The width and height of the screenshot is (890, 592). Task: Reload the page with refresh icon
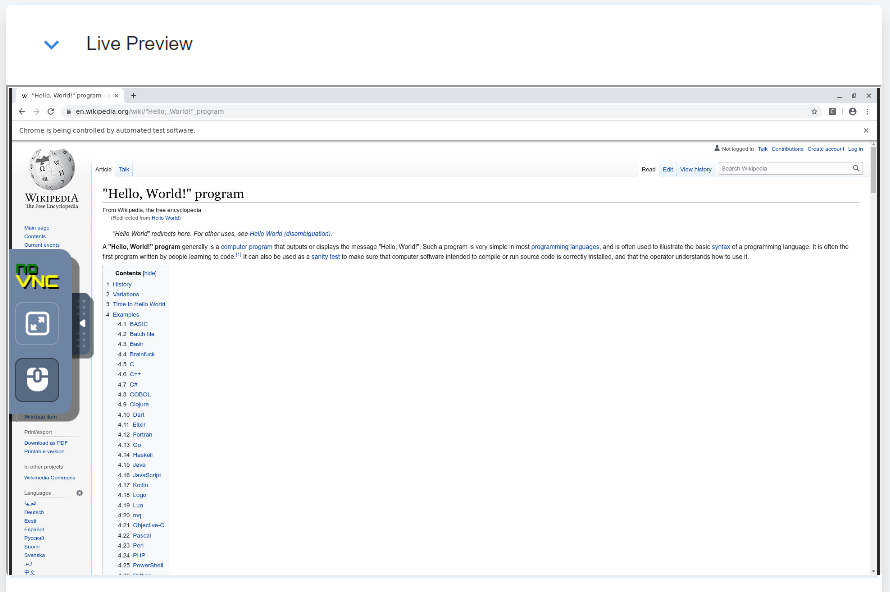51,112
